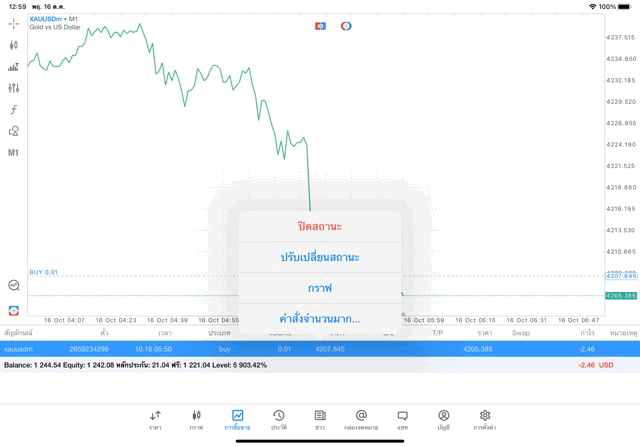The height and width of the screenshot is (447, 640).
Task: Open the ประวัติ (history) tab
Action: (x=279, y=419)
